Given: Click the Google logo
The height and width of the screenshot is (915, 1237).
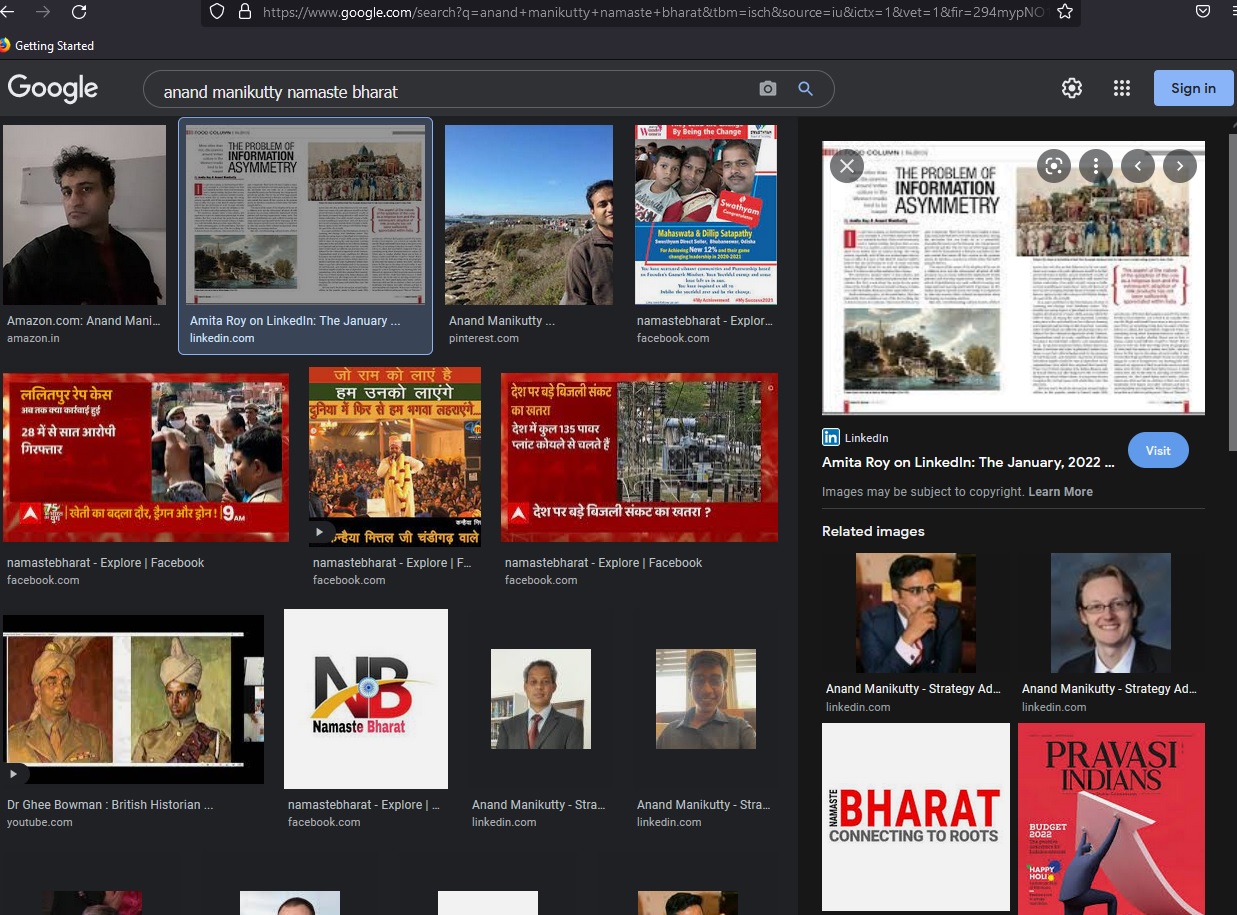Looking at the screenshot, I should [53, 88].
